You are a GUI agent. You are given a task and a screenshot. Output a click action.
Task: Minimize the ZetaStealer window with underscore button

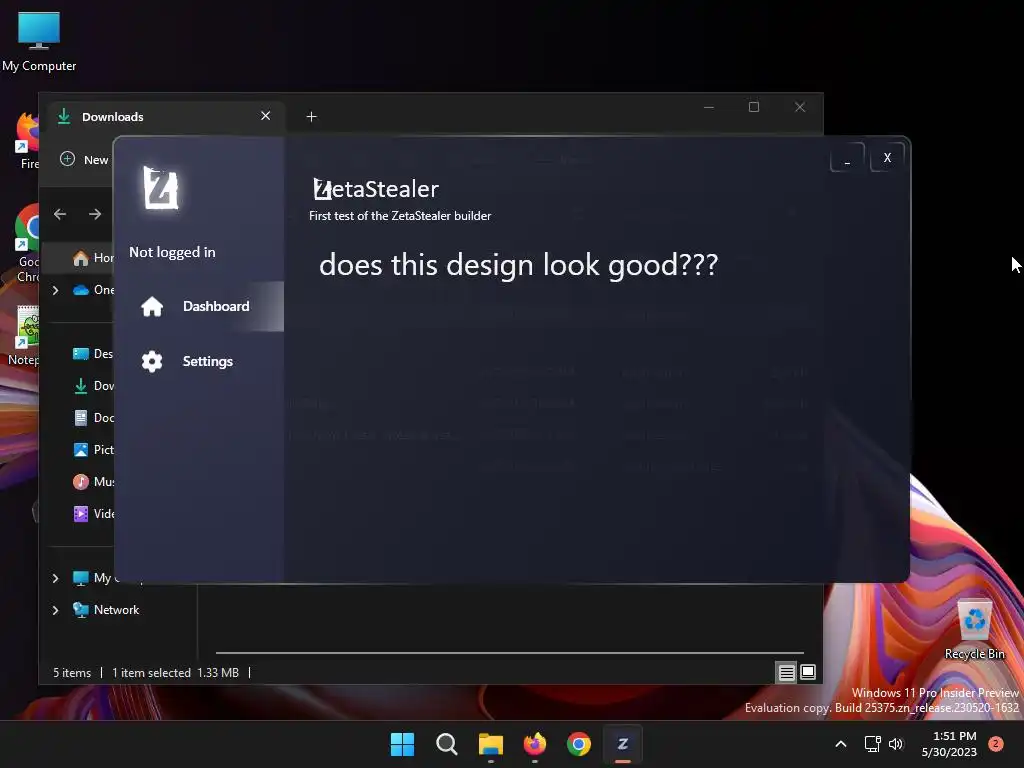(847, 158)
